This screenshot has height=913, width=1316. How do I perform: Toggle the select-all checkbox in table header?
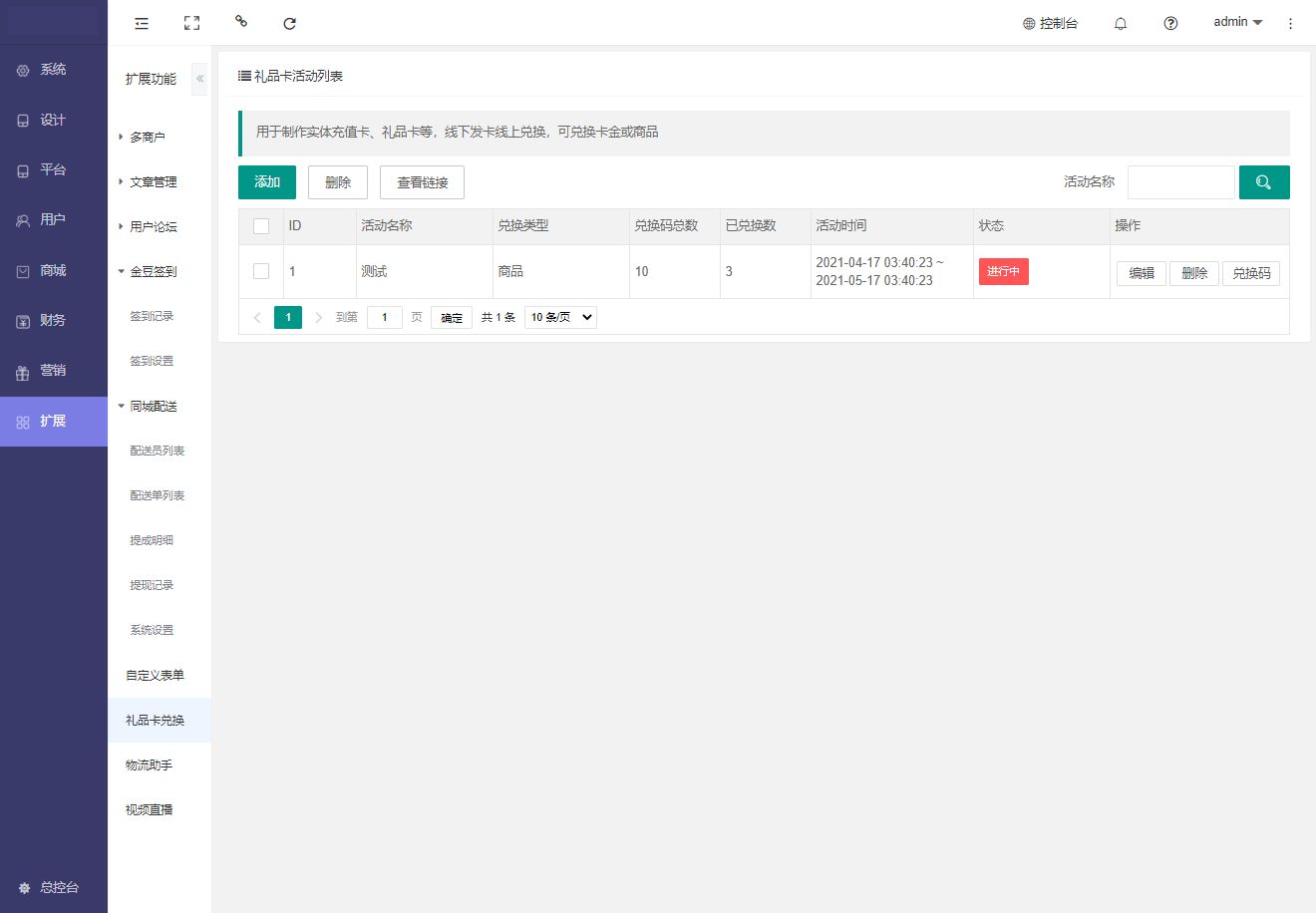pos(261,226)
